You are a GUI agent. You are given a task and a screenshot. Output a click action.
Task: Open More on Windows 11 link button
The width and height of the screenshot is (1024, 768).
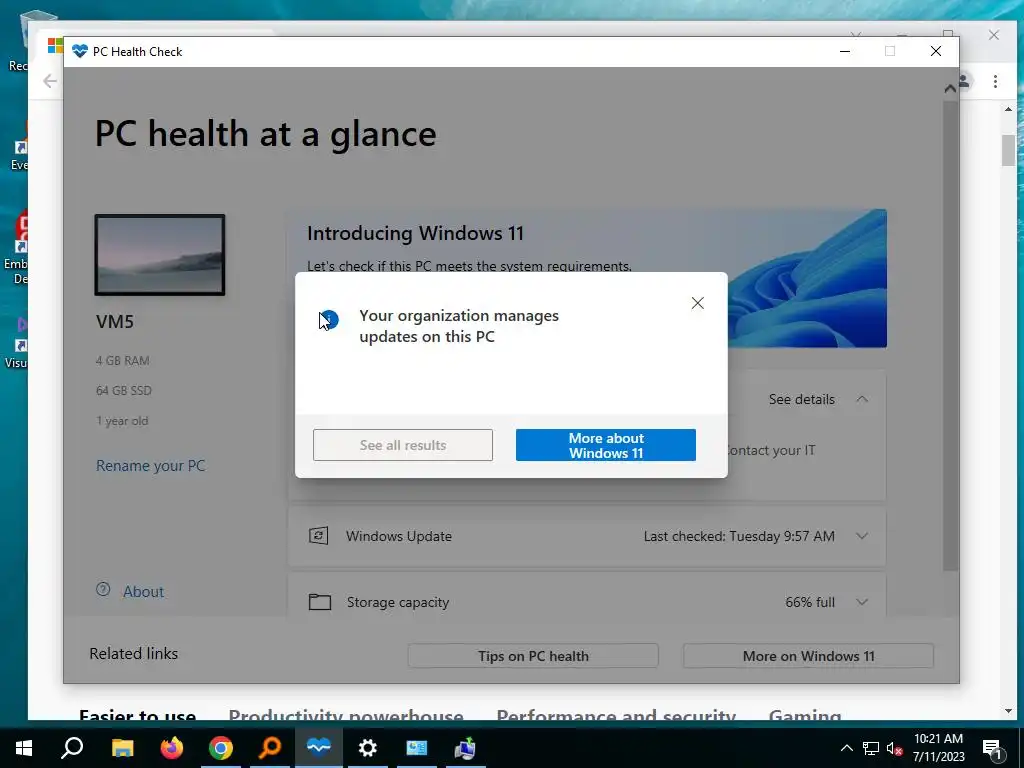pyautogui.click(x=808, y=656)
